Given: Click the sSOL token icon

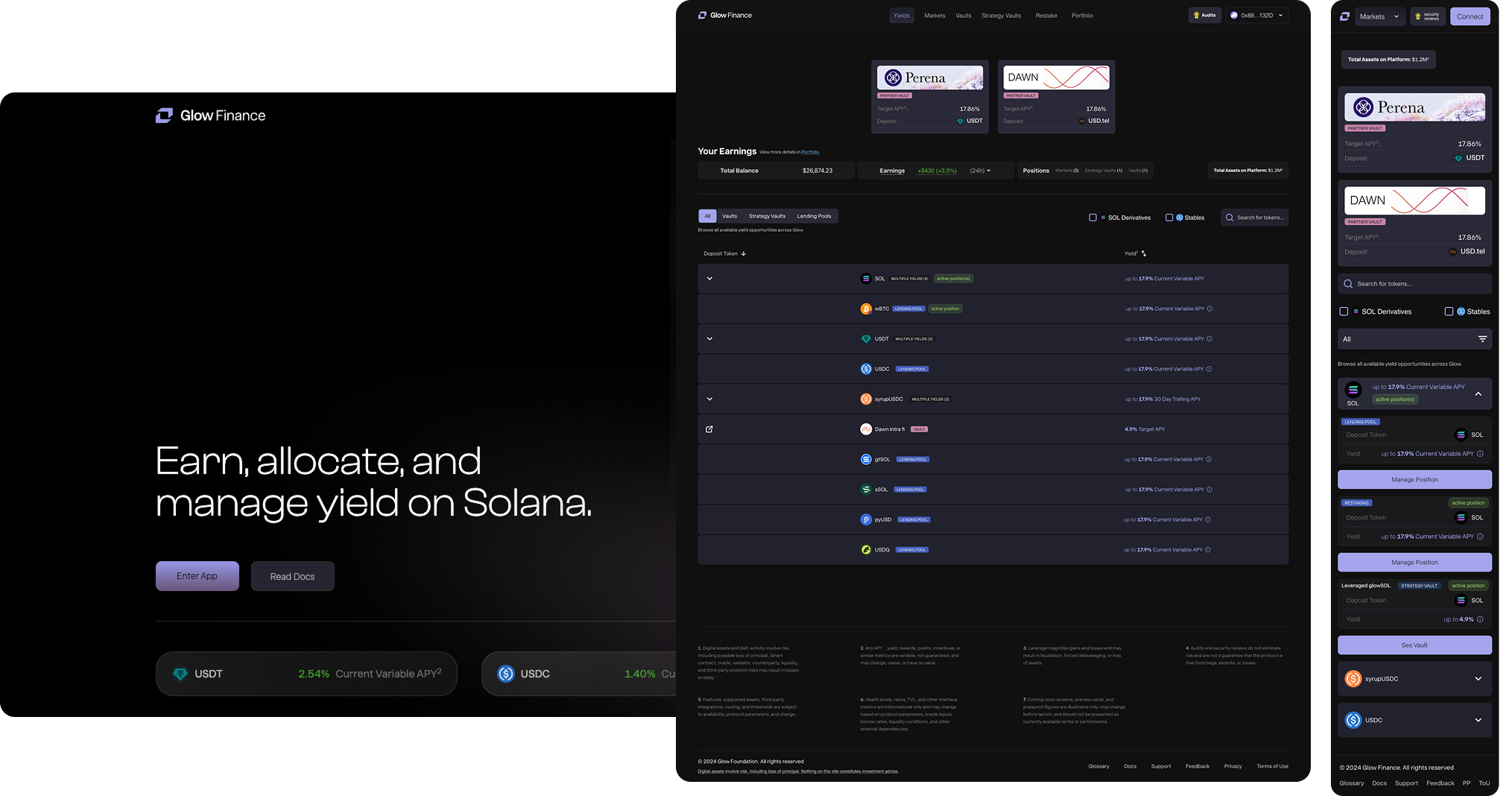Looking at the screenshot, I should point(866,490).
